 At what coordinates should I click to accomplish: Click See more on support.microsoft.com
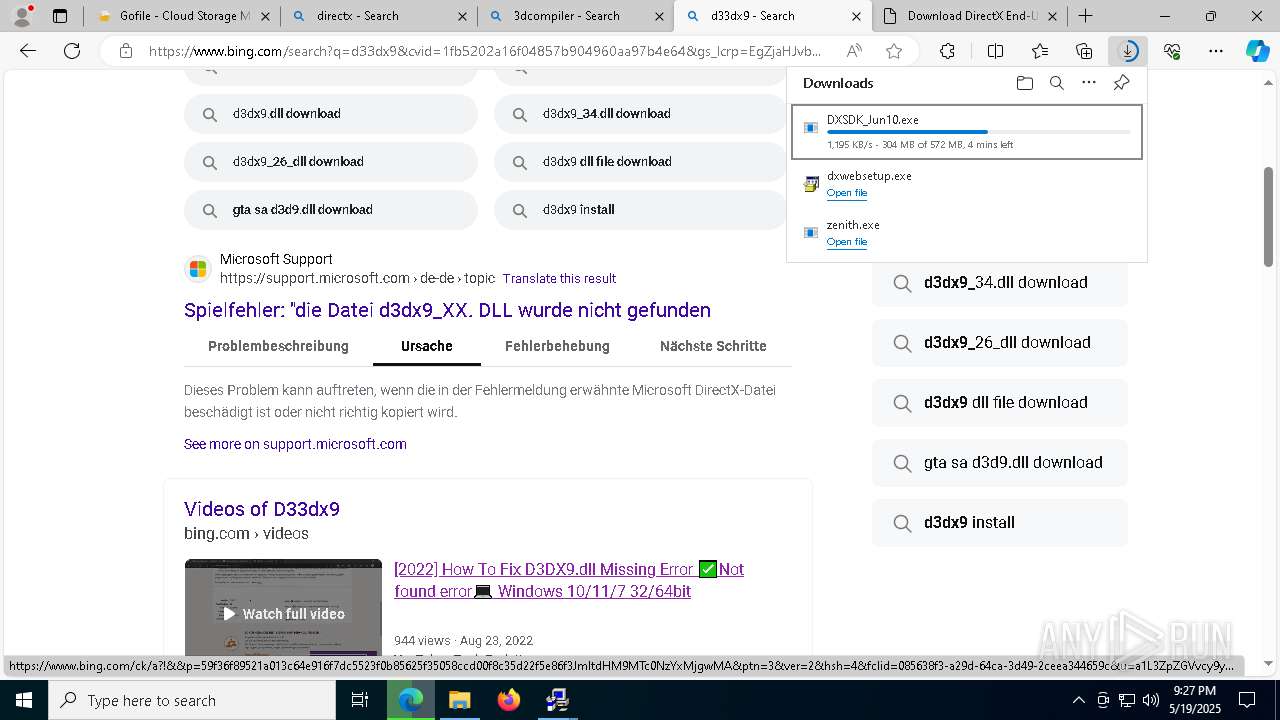click(x=295, y=444)
